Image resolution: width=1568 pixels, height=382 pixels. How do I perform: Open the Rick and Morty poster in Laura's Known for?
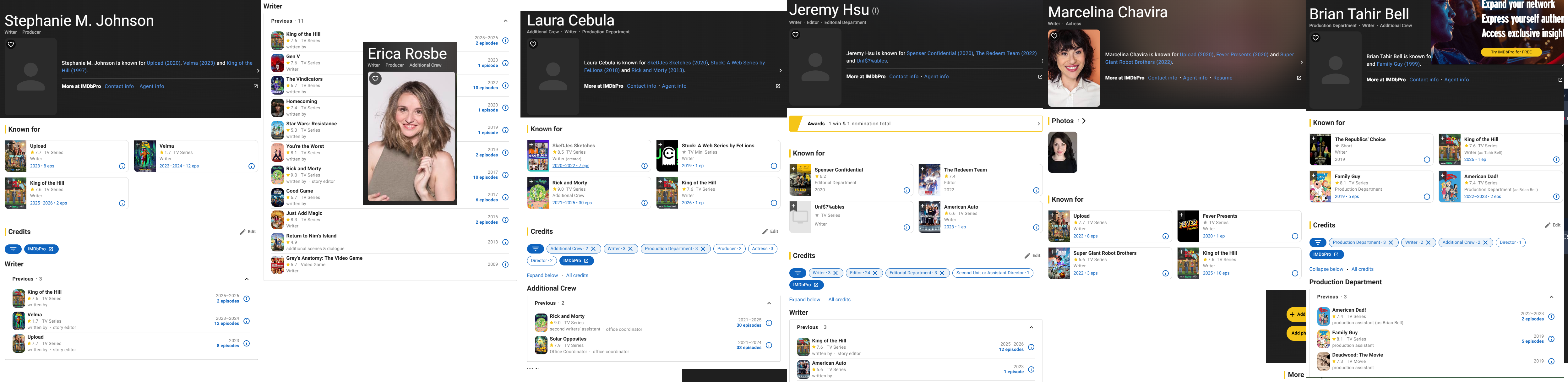538,193
